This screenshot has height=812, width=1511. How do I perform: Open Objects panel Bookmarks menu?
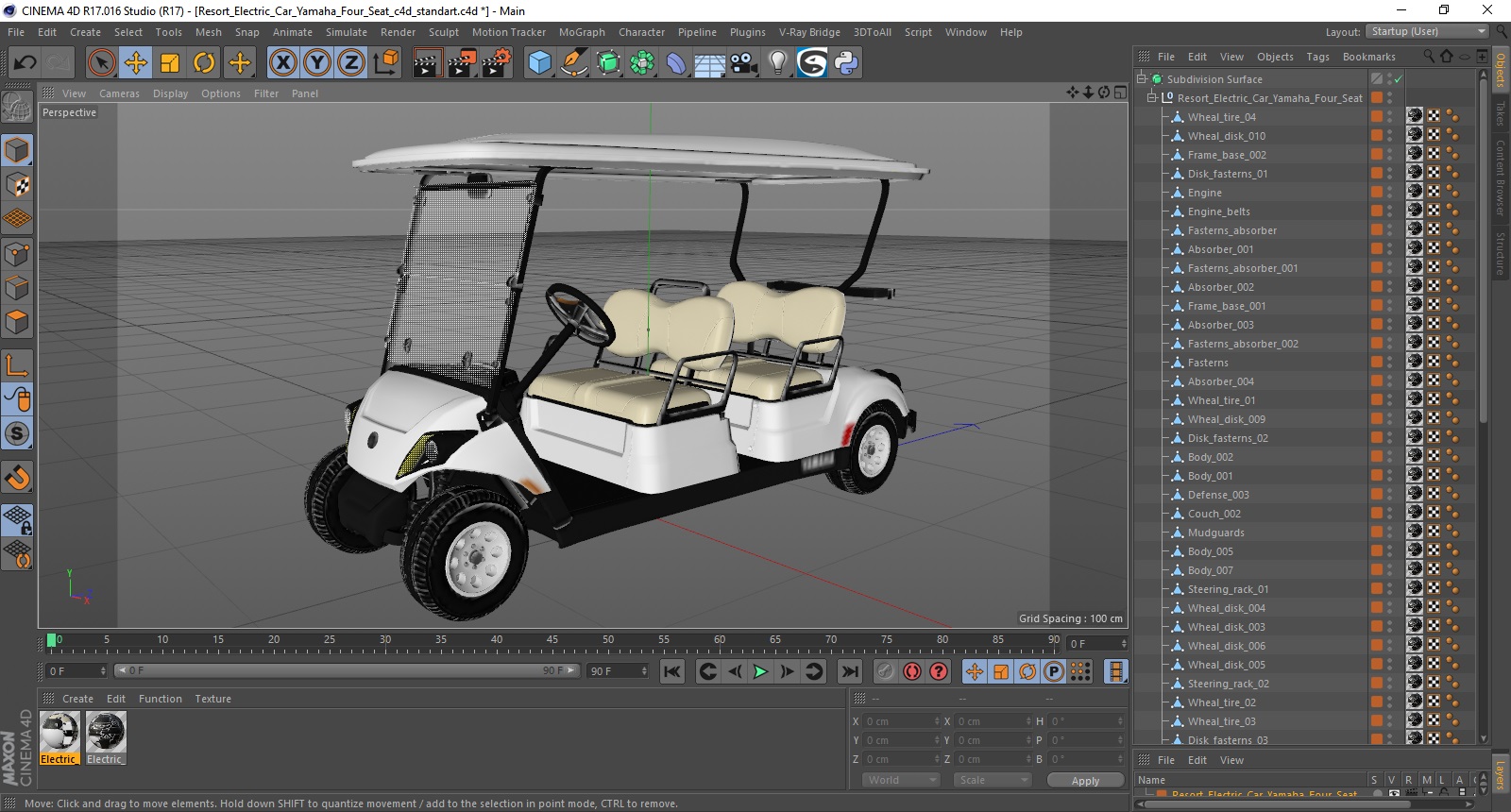(x=1368, y=57)
